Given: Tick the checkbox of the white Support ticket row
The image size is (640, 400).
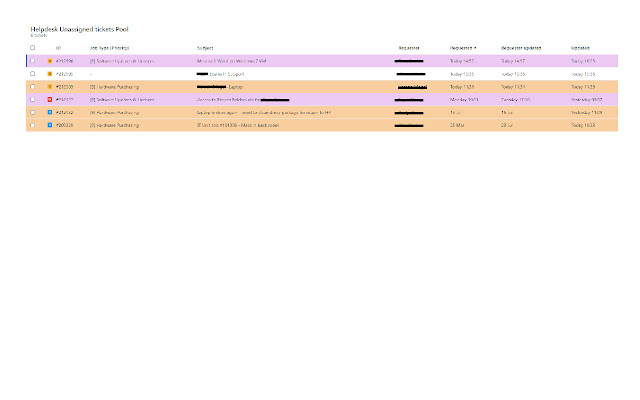Looking at the screenshot, I should 33,74.
